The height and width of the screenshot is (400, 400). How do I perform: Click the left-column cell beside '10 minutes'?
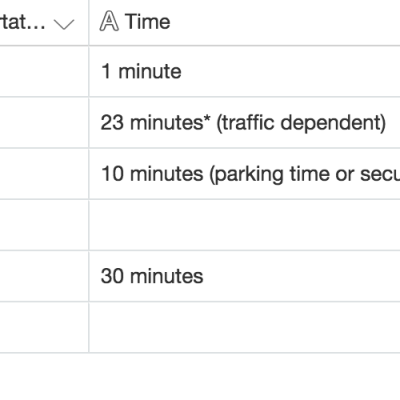click(44, 174)
